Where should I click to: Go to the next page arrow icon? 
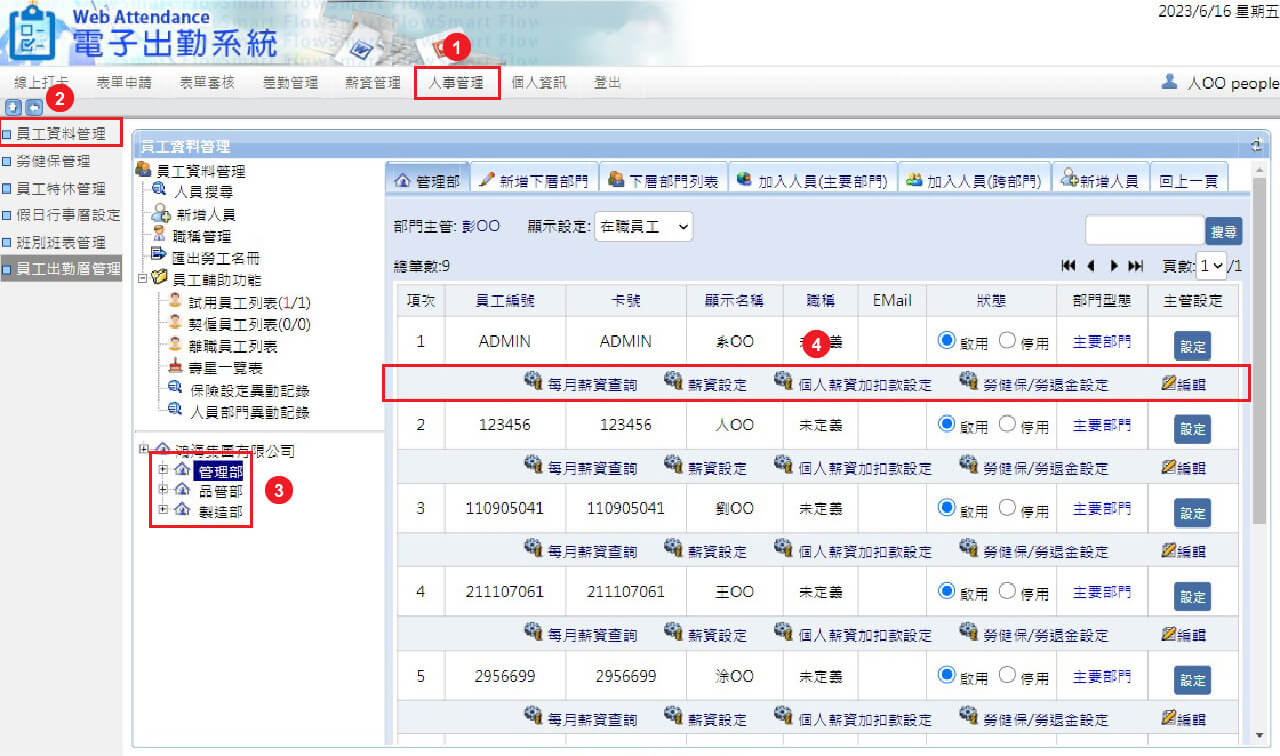coord(1114,266)
